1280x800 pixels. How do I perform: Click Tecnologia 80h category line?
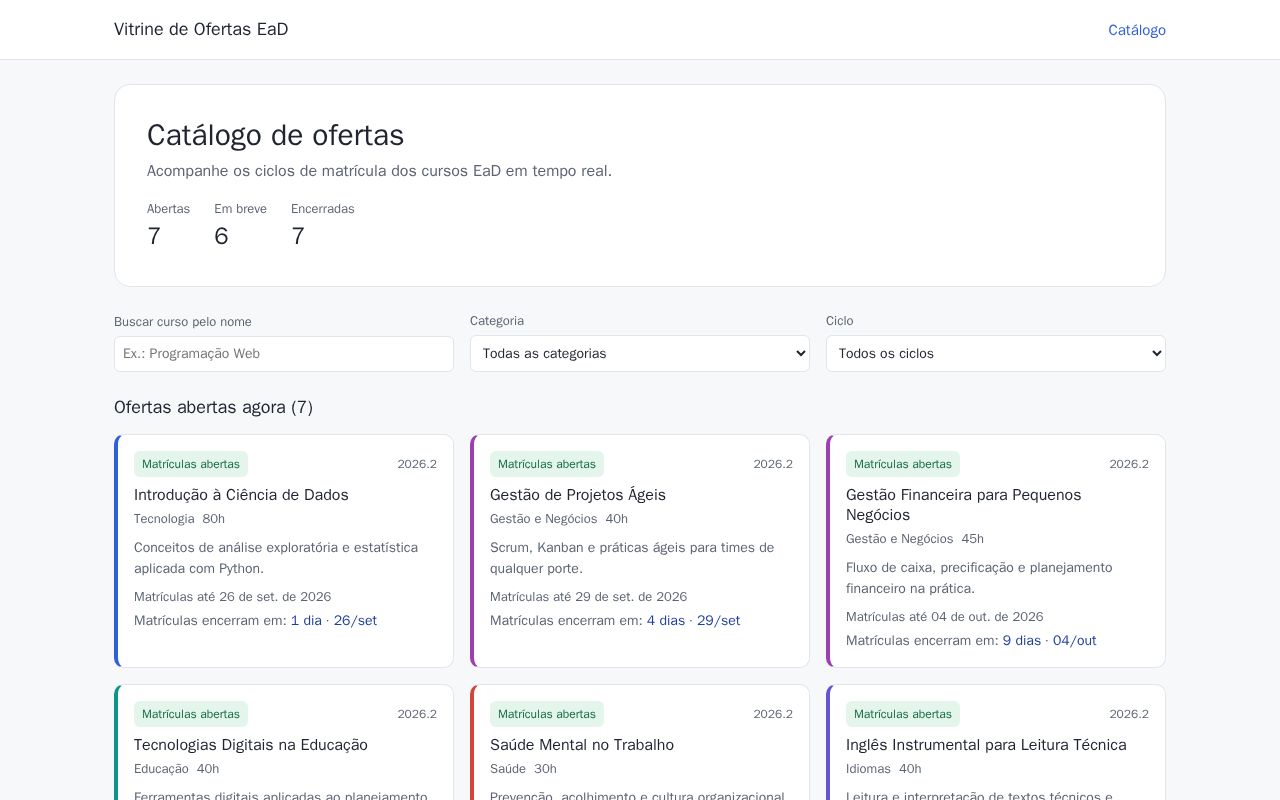(179, 519)
